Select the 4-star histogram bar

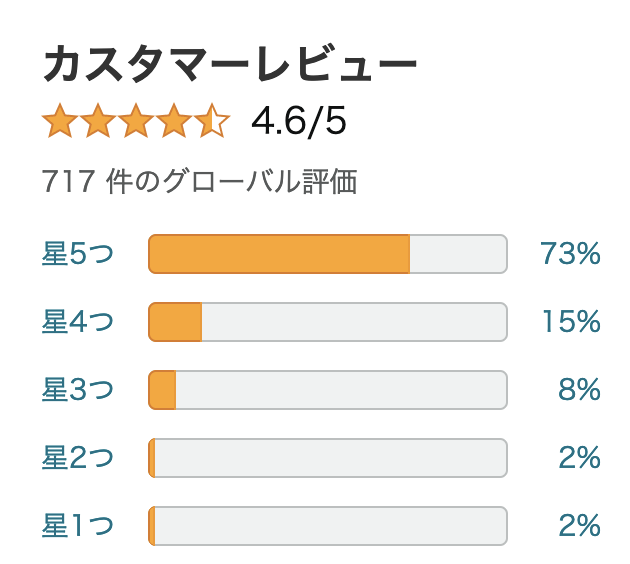click(328, 322)
